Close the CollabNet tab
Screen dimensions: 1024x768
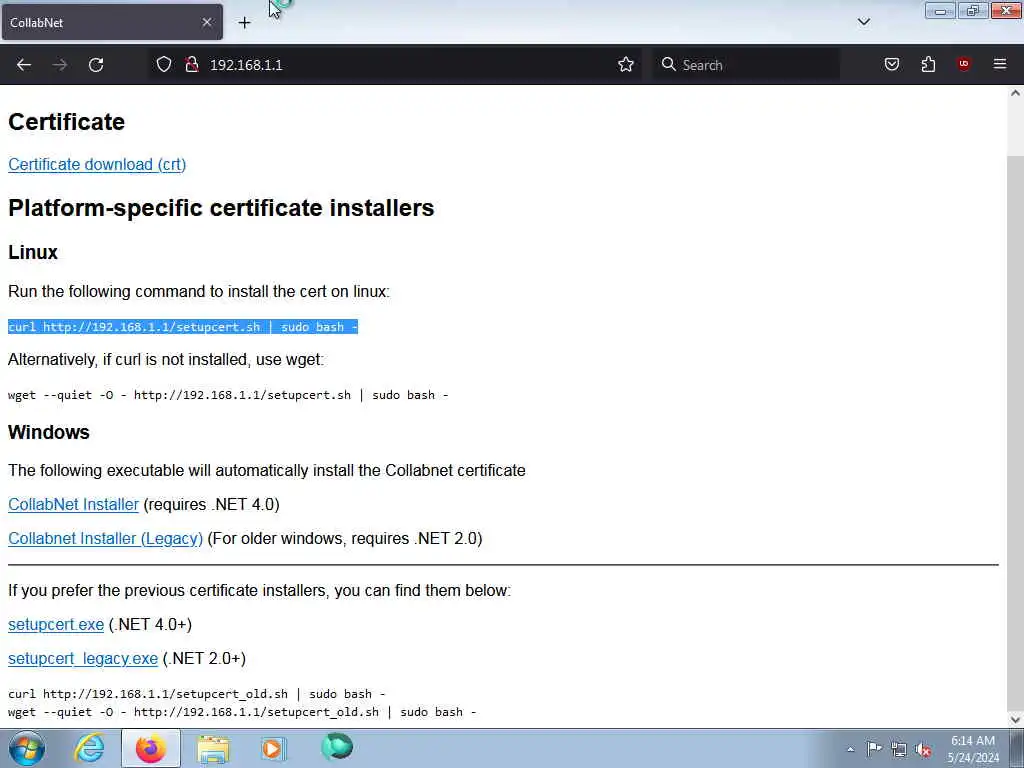207,22
